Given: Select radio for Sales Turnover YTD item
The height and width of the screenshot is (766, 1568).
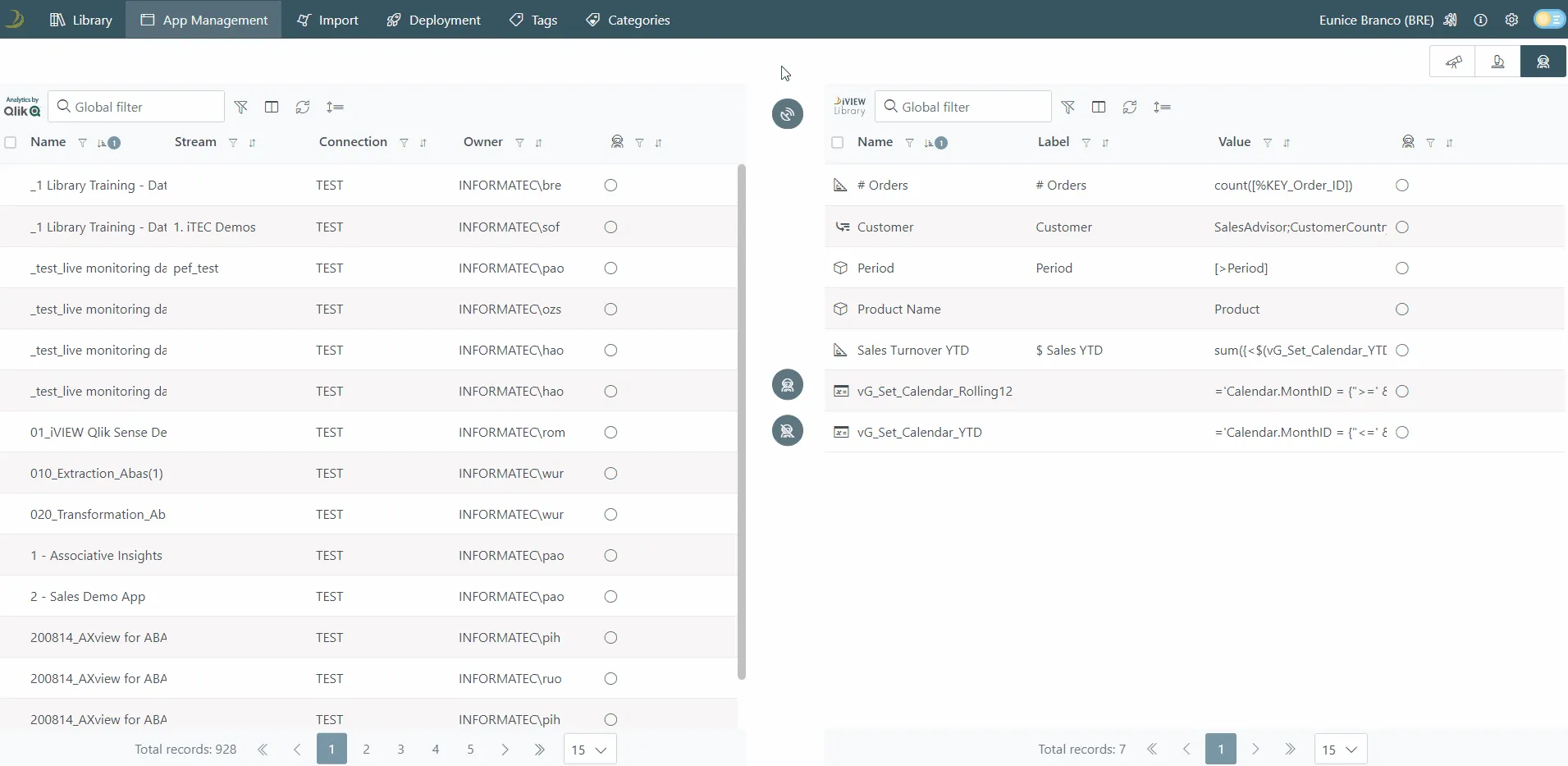Looking at the screenshot, I should [1402, 351].
